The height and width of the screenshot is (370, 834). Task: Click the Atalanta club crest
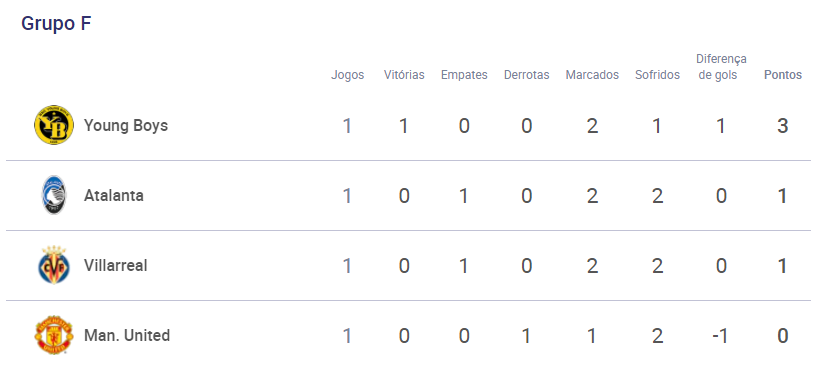tap(54, 195)
